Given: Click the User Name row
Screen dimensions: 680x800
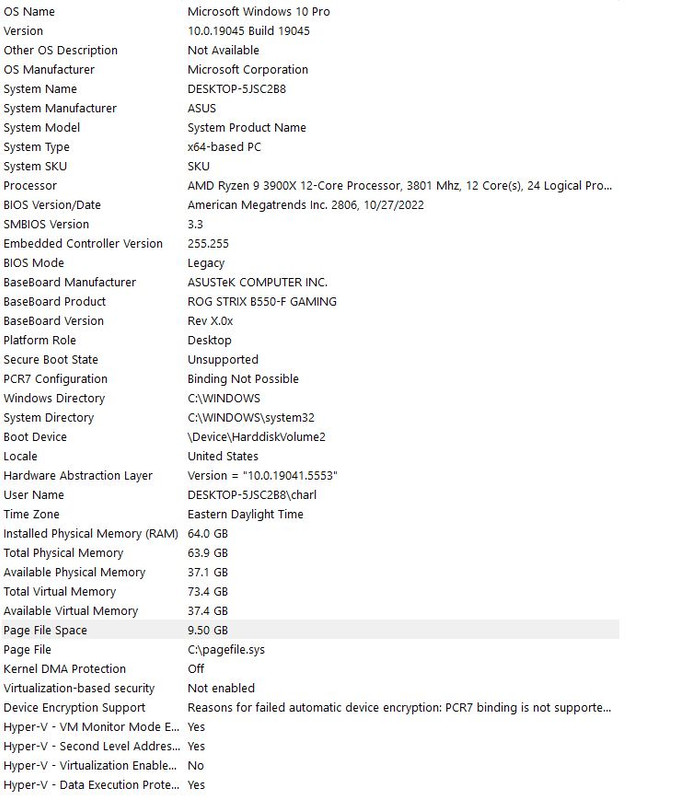Looking at the screenshot, I should tap(310, 495).
